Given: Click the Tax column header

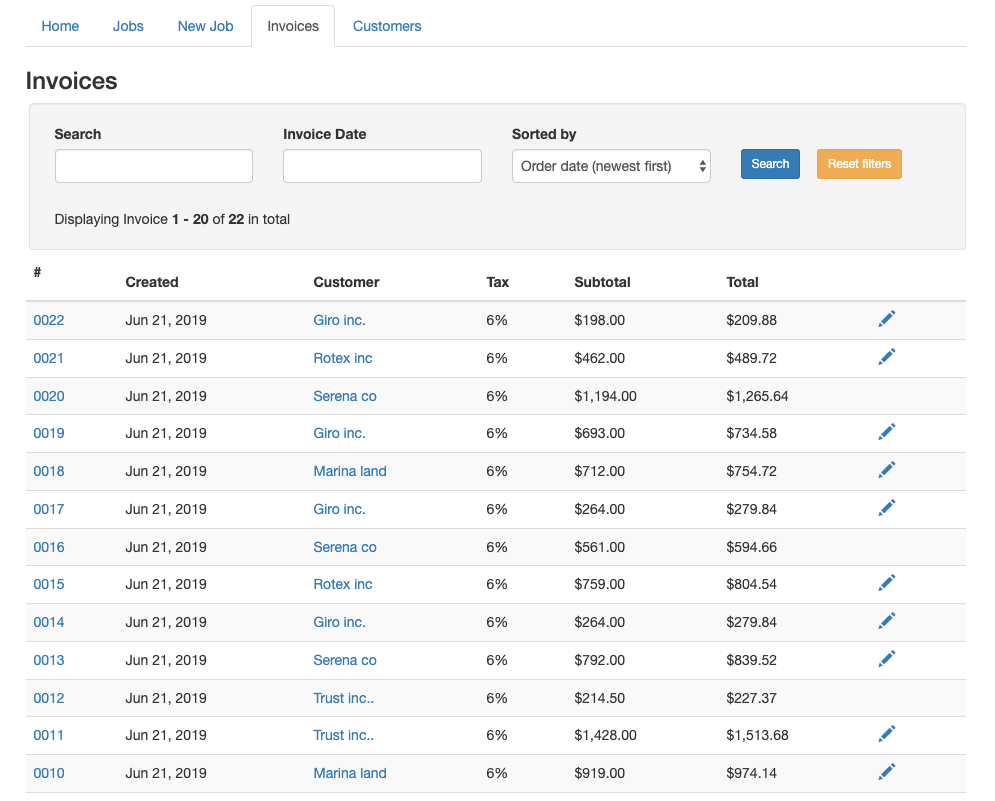Looking at the screenshot, I should point(498,282).
